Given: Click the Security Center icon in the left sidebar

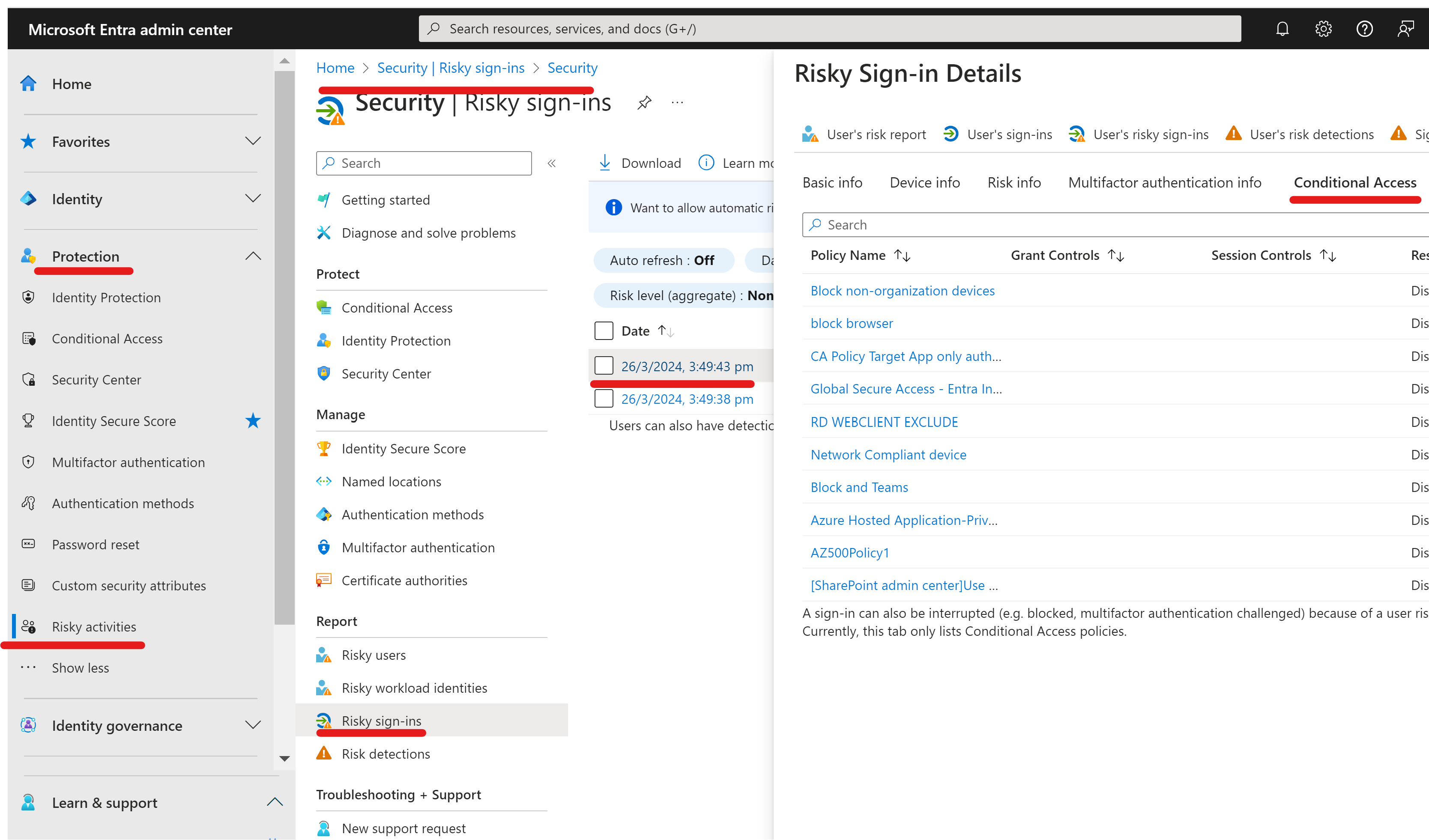Looking at the screenshot, I should [28, 379].
